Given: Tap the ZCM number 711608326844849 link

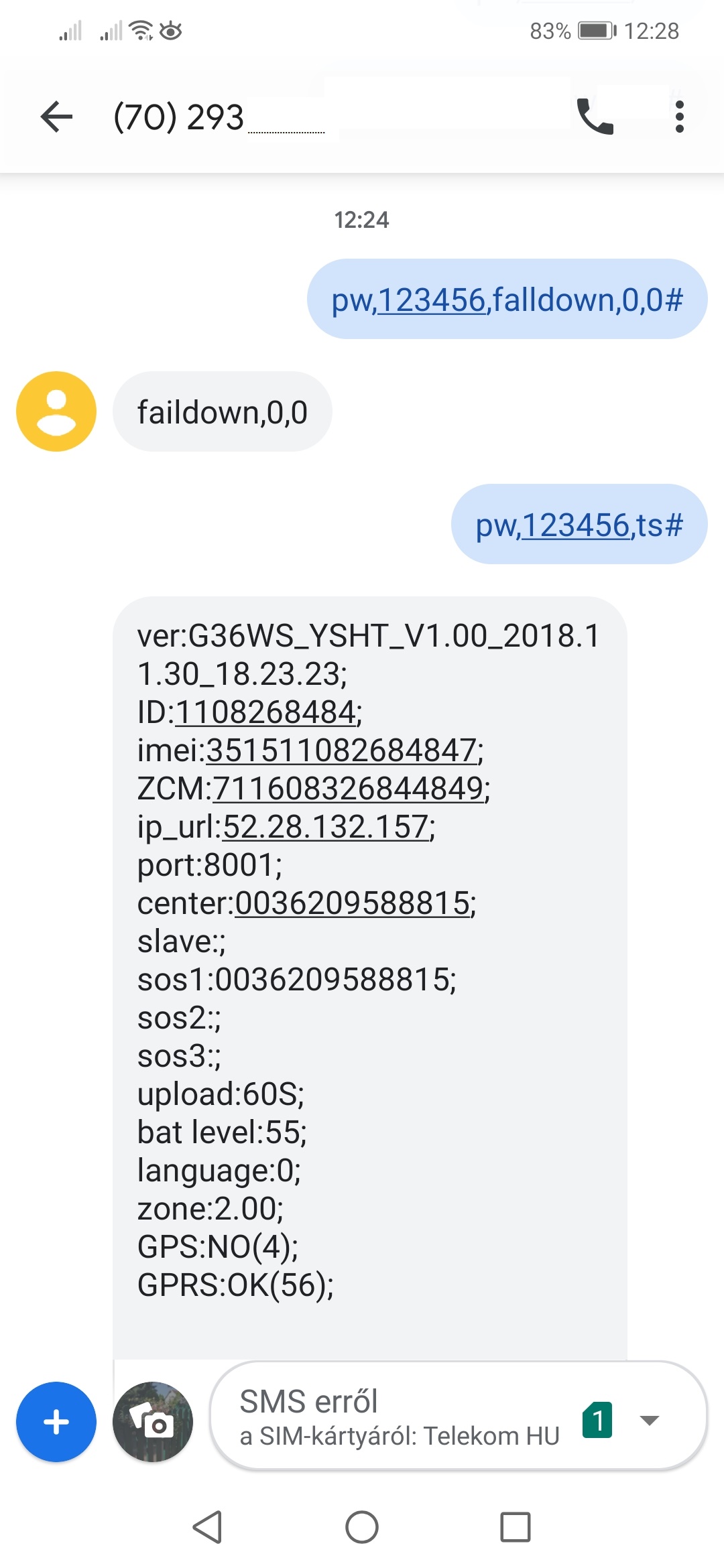Looking at the screenshot, I should [x=348, y=788].
